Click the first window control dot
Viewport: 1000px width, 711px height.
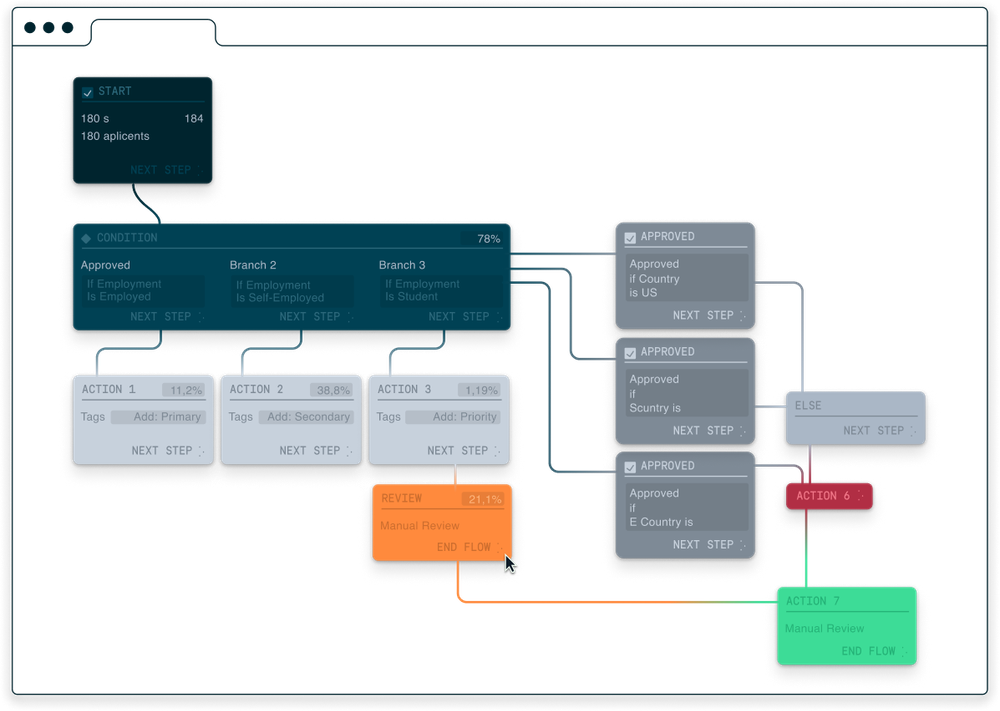tap(29, 27)
